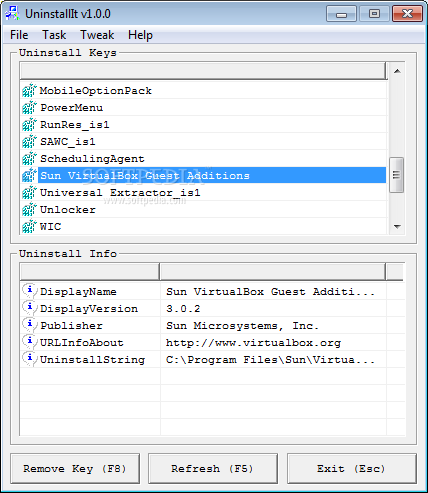The image size is (428, 493).
Task: Select Sun VirtualBox Guest Additions entry
Action: click(x=145, y=175)
